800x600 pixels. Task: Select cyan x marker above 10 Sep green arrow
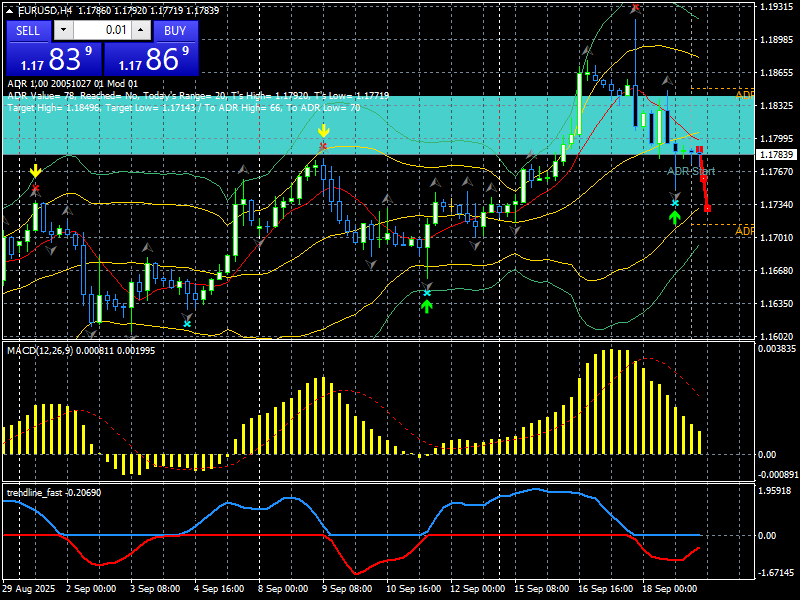point(427,293)
